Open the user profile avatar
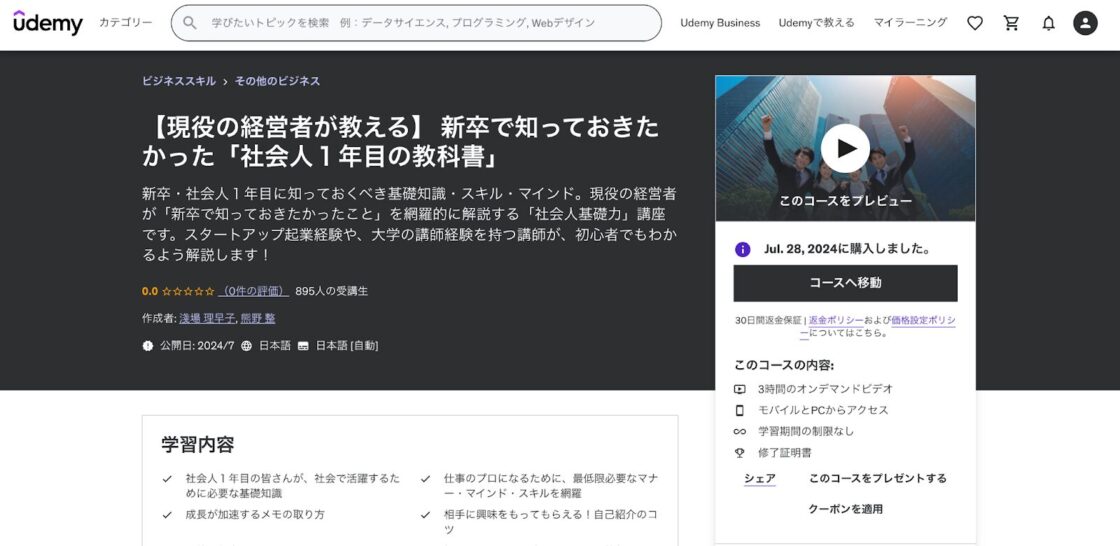 pyautogui.click(x=1085, y=23)
